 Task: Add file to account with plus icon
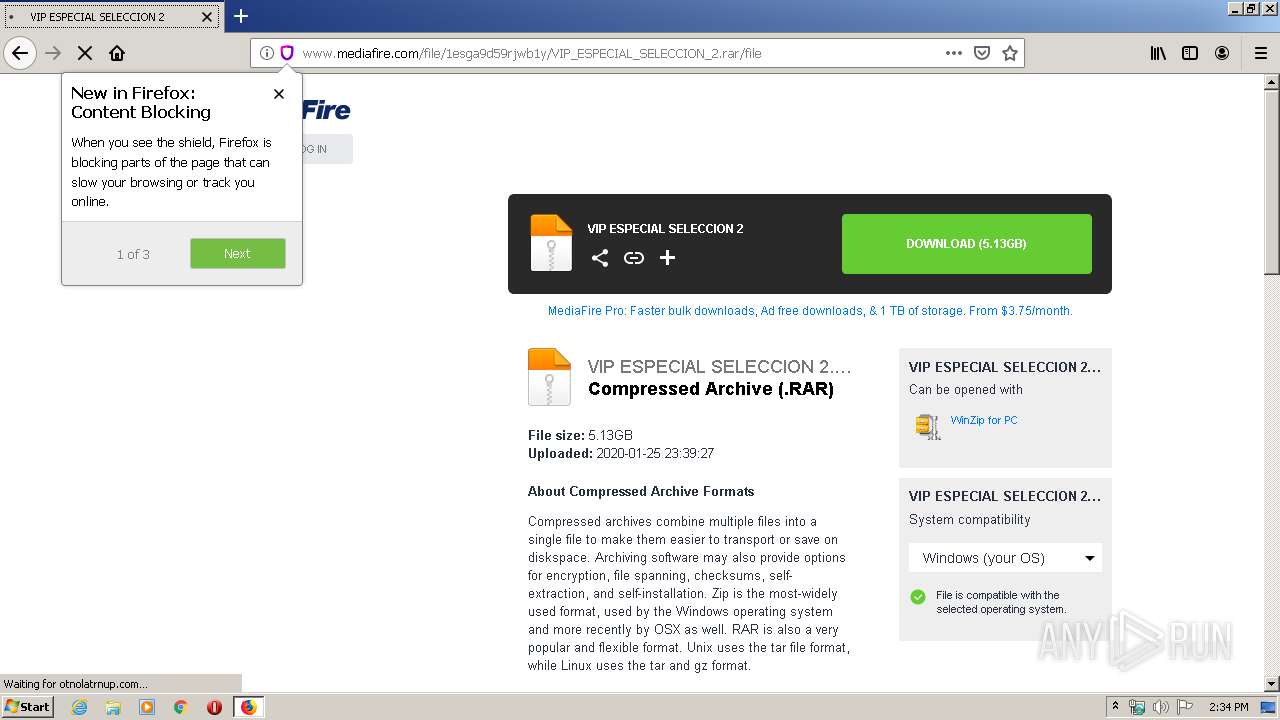pos(668,258)
